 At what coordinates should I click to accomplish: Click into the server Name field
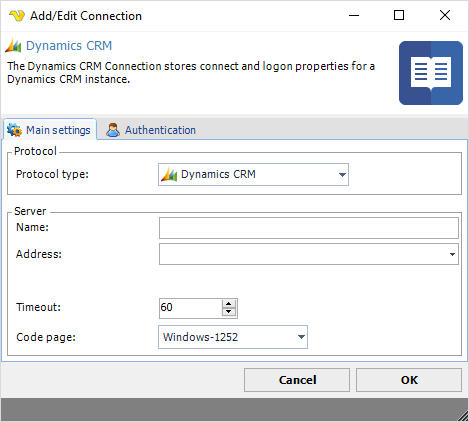click(309, 228)
